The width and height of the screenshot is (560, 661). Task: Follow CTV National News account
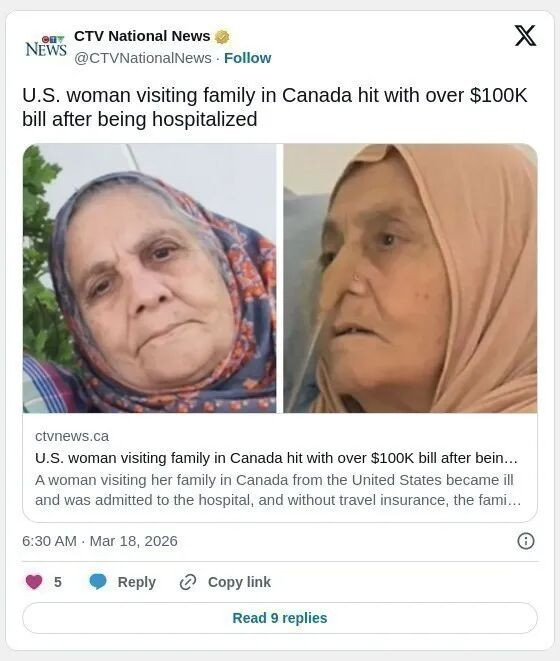pos(248,58)
